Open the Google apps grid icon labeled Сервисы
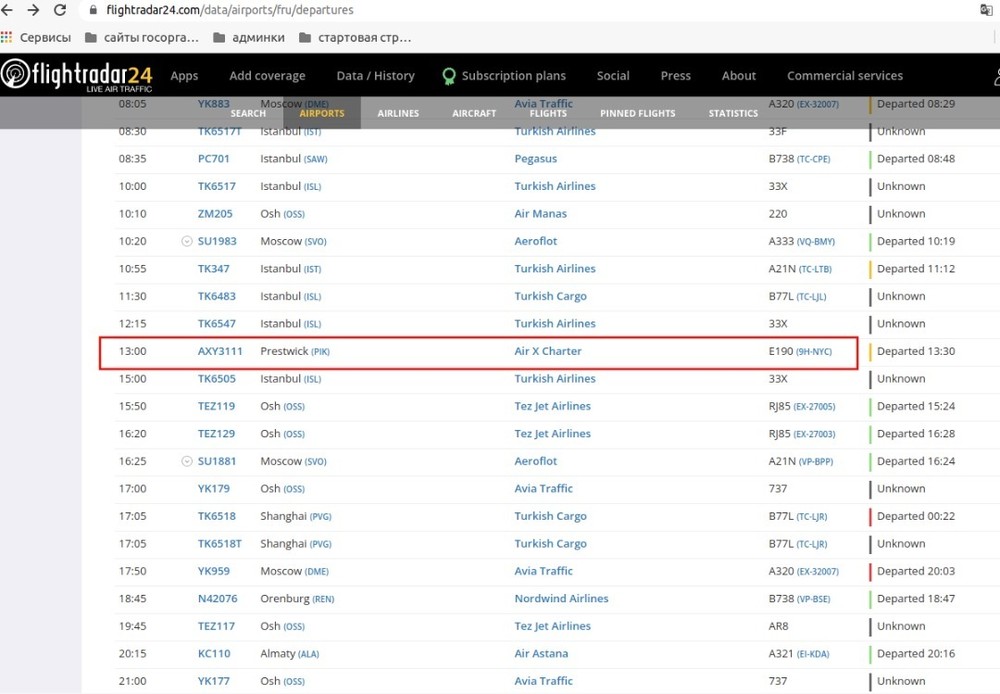1000x694 pixels. (x=8, y=38)
